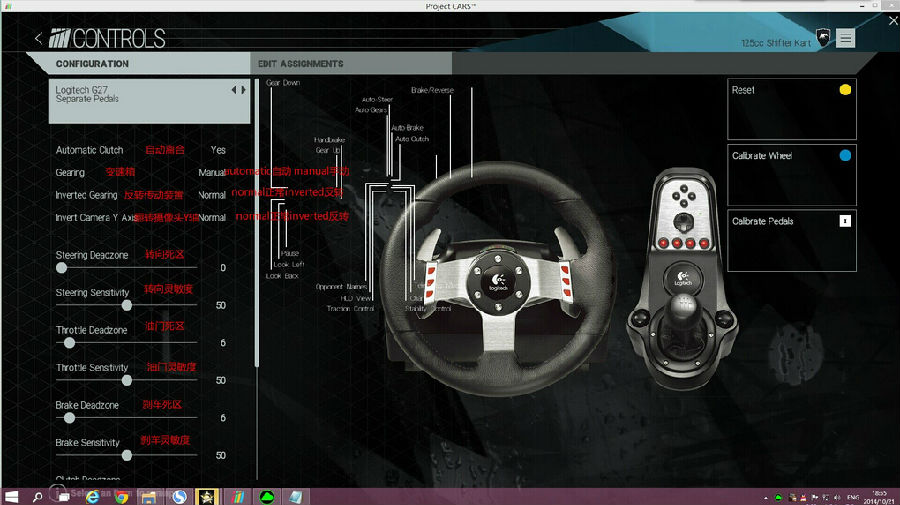The image size is (900, 505).
Task: Click the G27 steering wheel image
Action: [x=498, y=278]
